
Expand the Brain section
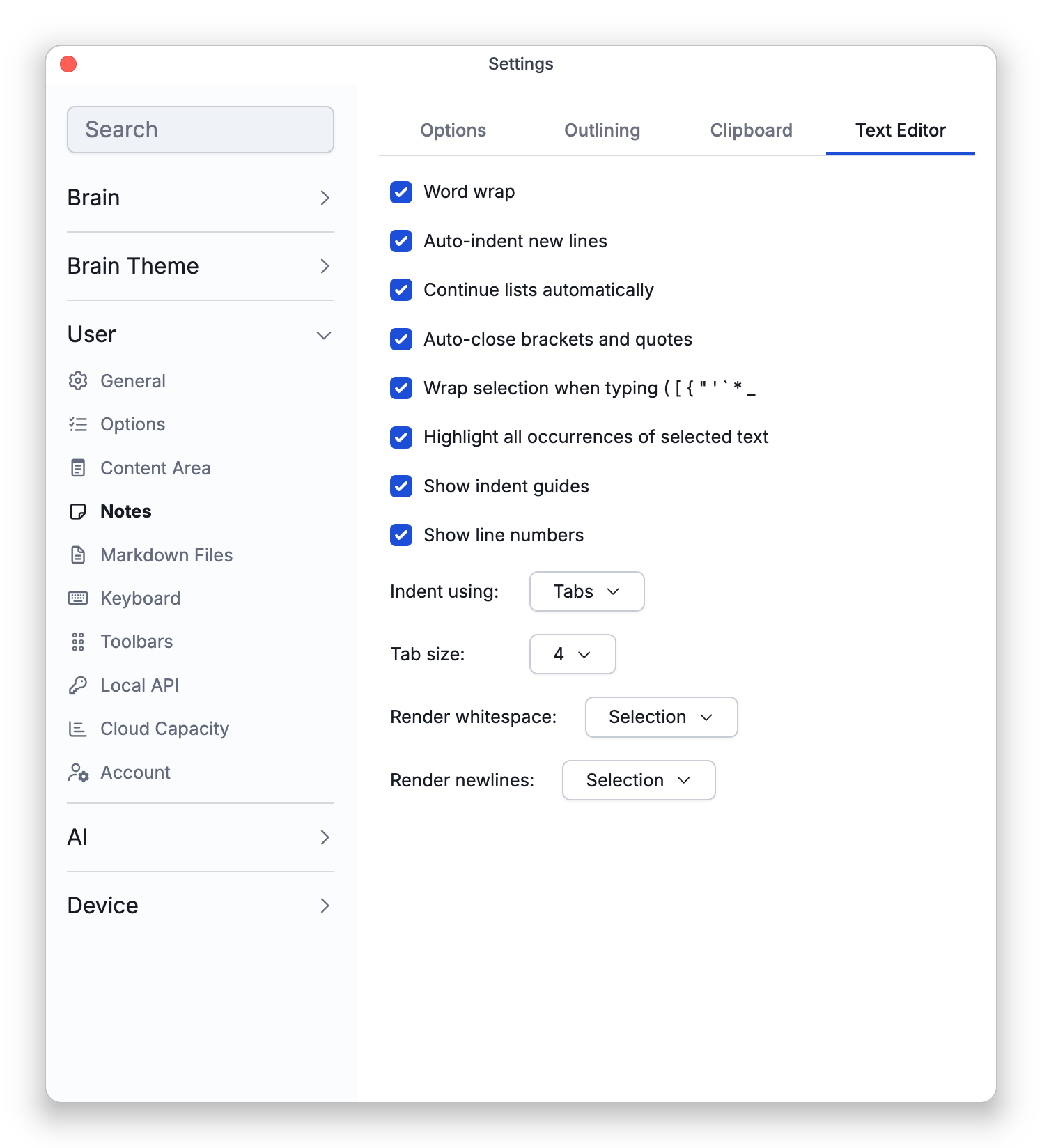201,198
